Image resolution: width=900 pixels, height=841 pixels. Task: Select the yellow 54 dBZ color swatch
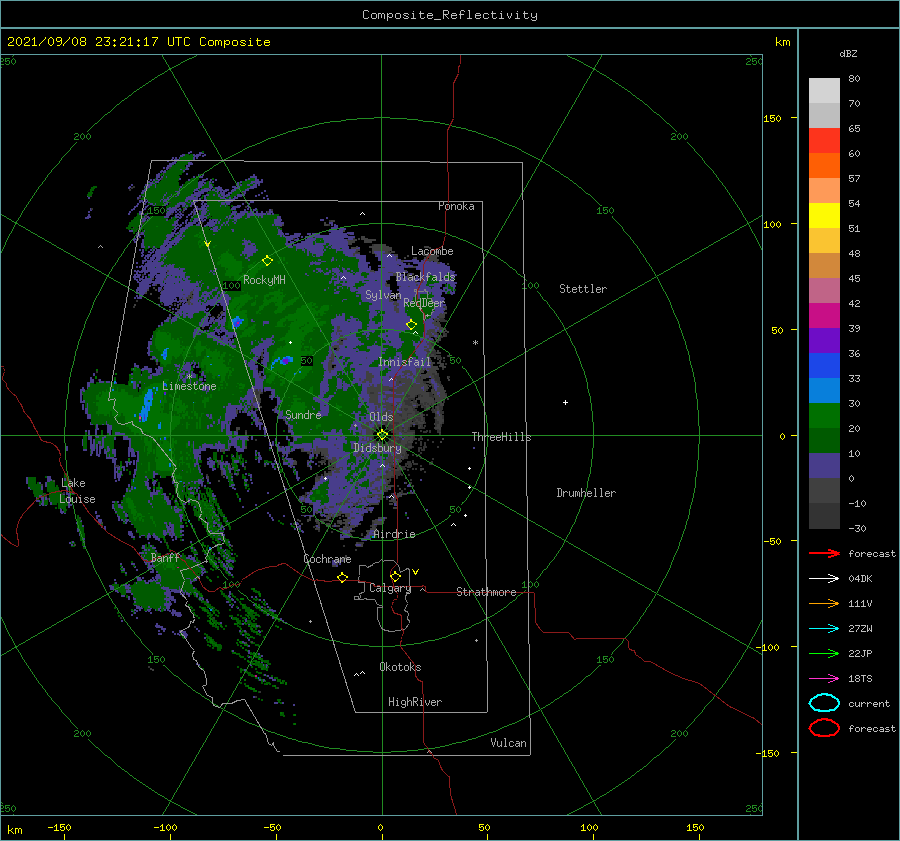click(x=824, y=215)
